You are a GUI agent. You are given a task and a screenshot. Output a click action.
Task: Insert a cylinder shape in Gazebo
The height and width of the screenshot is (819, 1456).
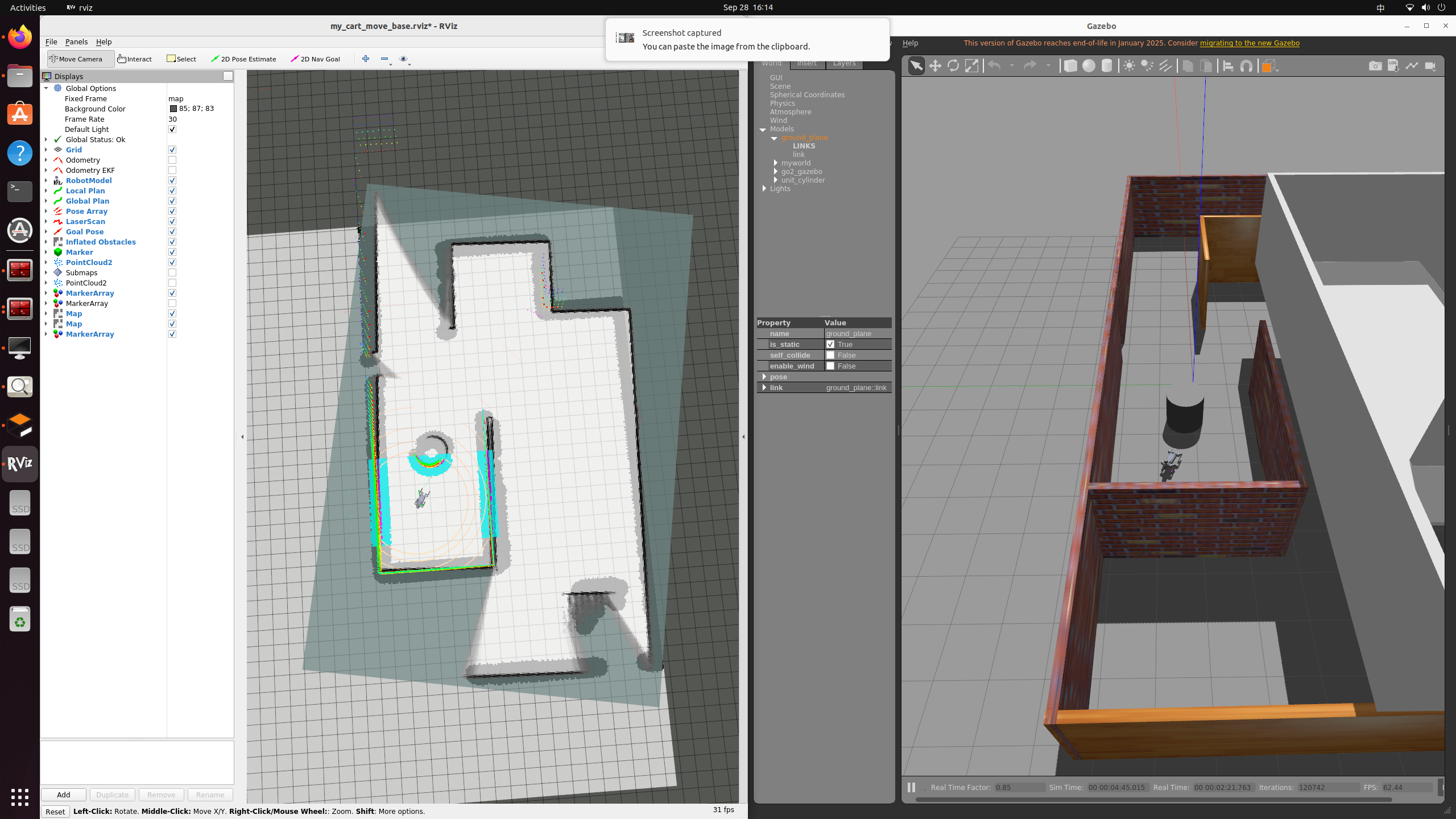[x=1107, y=66]
